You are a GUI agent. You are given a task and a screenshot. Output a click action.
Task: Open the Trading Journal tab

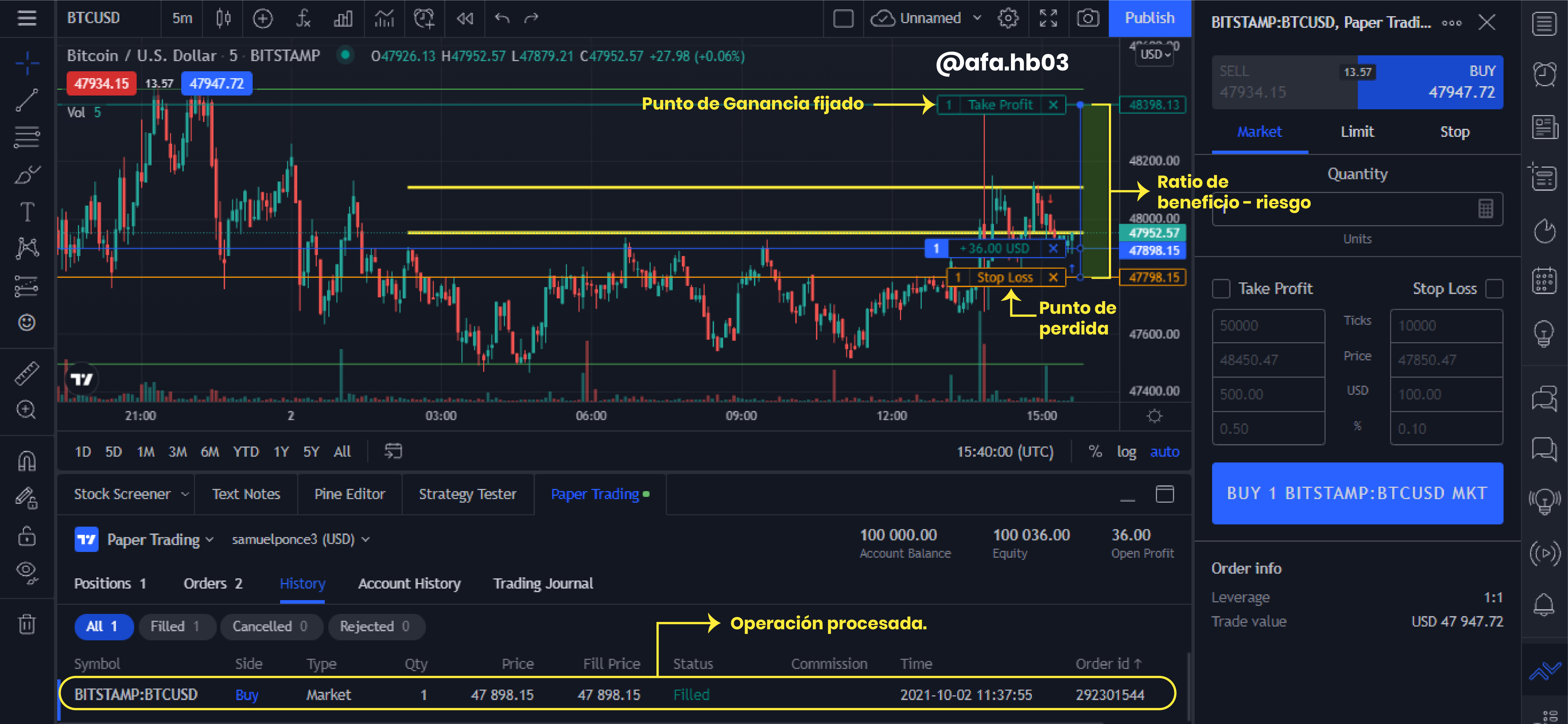[543, 584]
